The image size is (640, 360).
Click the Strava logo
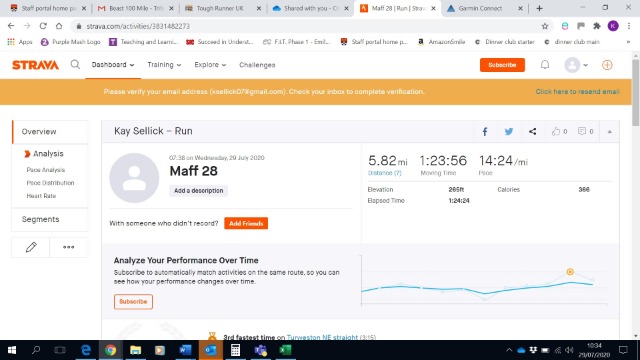(x=36, y=65)
